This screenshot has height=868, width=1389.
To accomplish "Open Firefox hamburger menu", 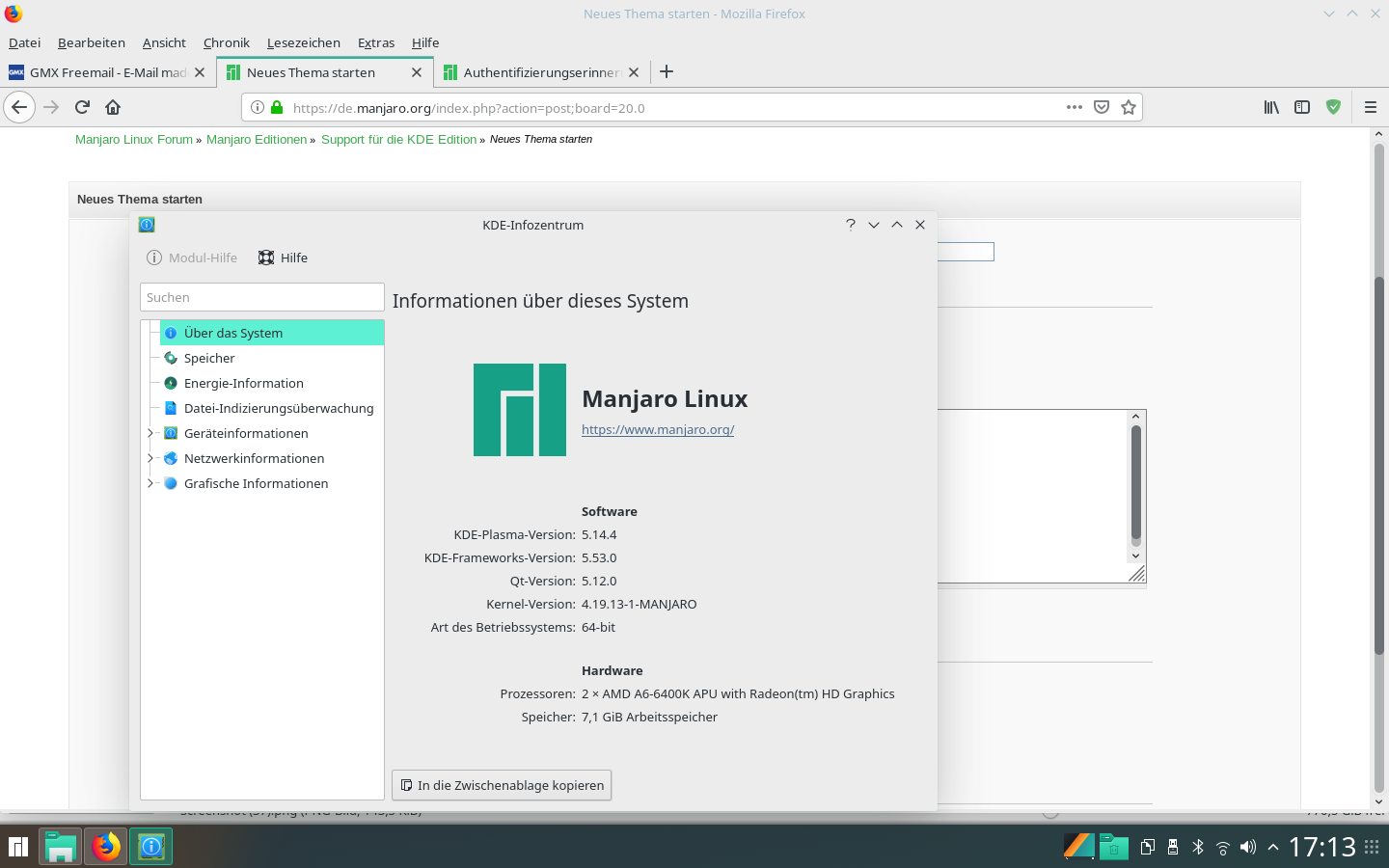I will pos(1370,107).
